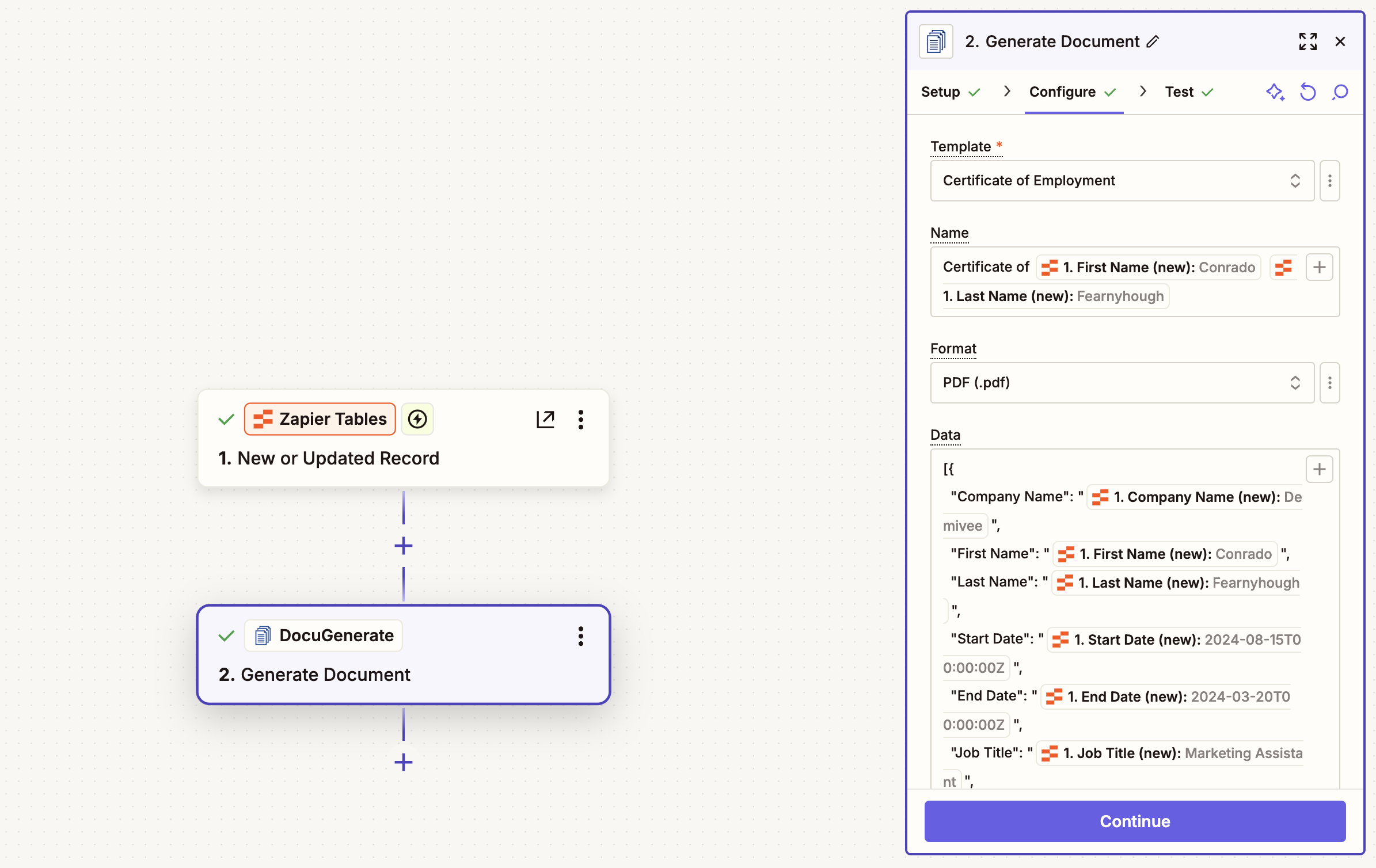
Task: Open the three-dot menu on DocuGenerate step
Action: pos(581,636)
